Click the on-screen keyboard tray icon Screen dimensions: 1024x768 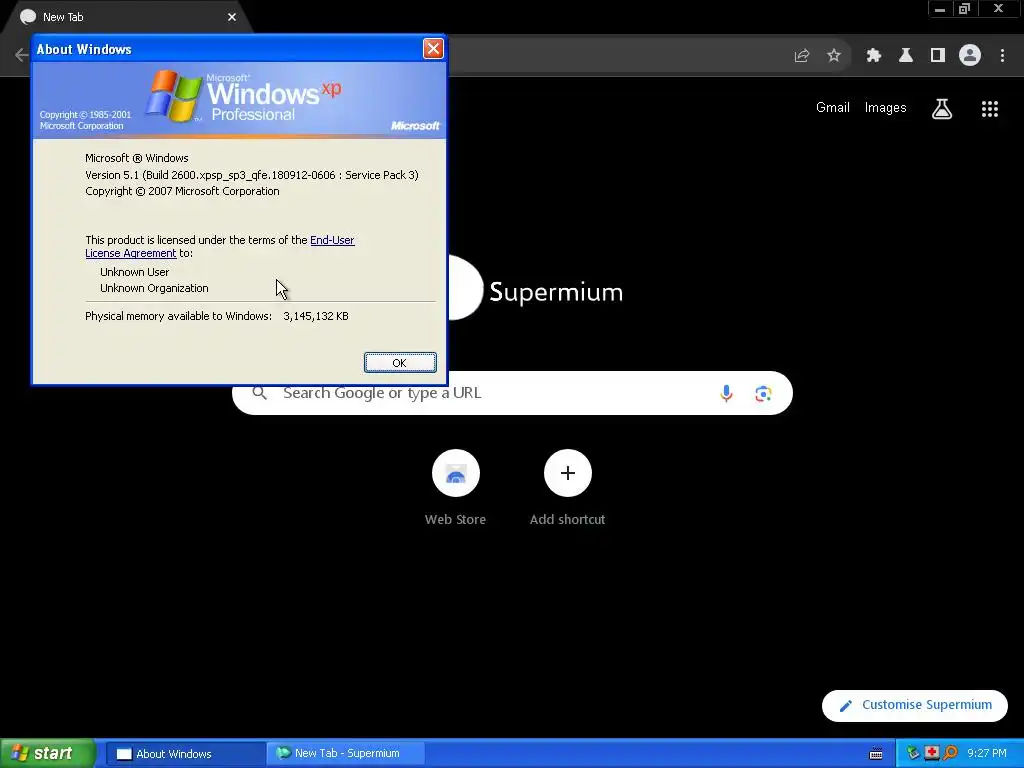coord(876,754)
